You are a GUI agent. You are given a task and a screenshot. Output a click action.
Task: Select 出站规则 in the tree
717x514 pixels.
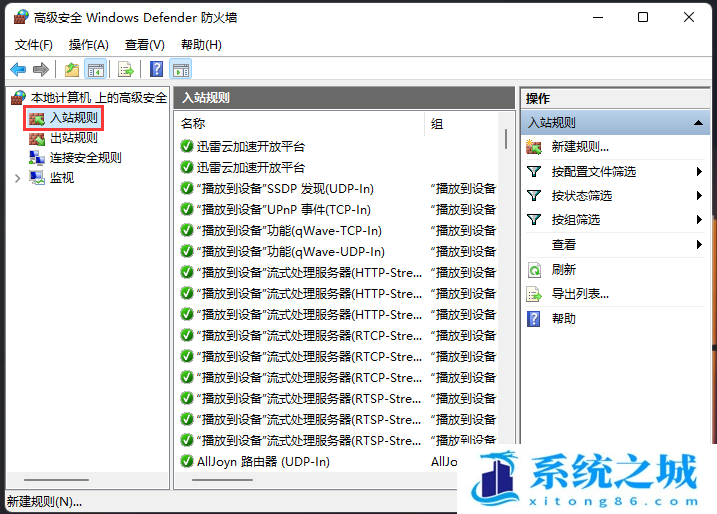click(x=74, y=138)
